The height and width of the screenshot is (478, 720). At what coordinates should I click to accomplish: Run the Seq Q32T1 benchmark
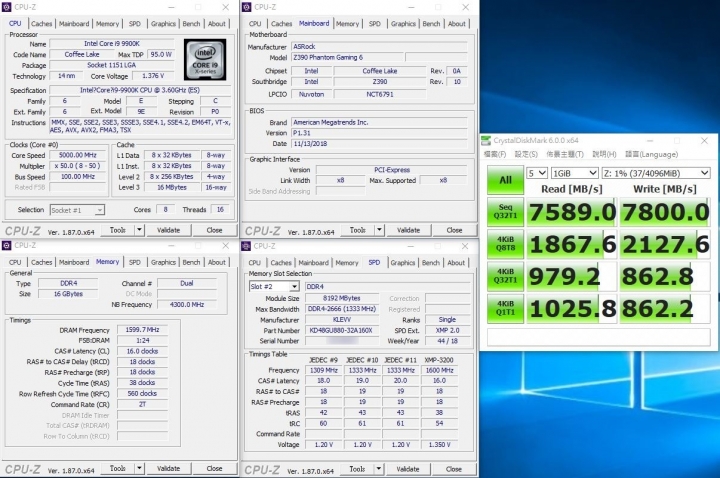tap(505, 212)
